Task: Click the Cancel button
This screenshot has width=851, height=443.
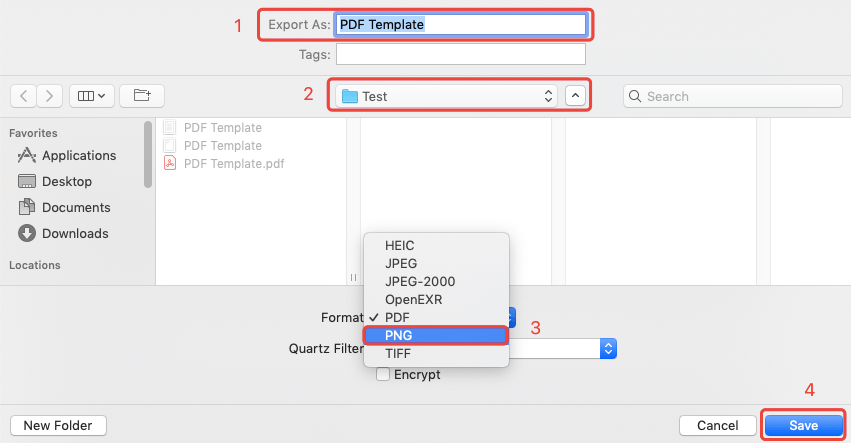Action: click(717, 425)
